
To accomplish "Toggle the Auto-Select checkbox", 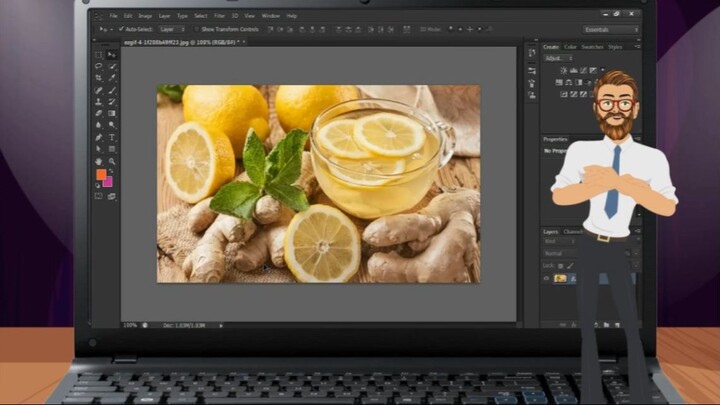I will 121,29.
